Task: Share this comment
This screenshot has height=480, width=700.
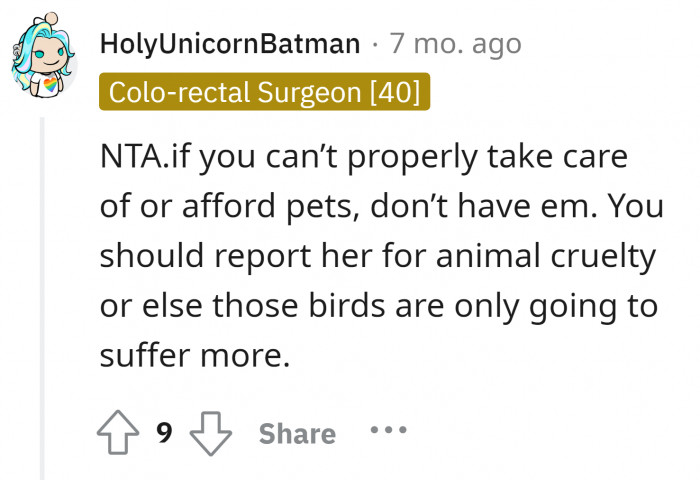Action: click(297, 433)
